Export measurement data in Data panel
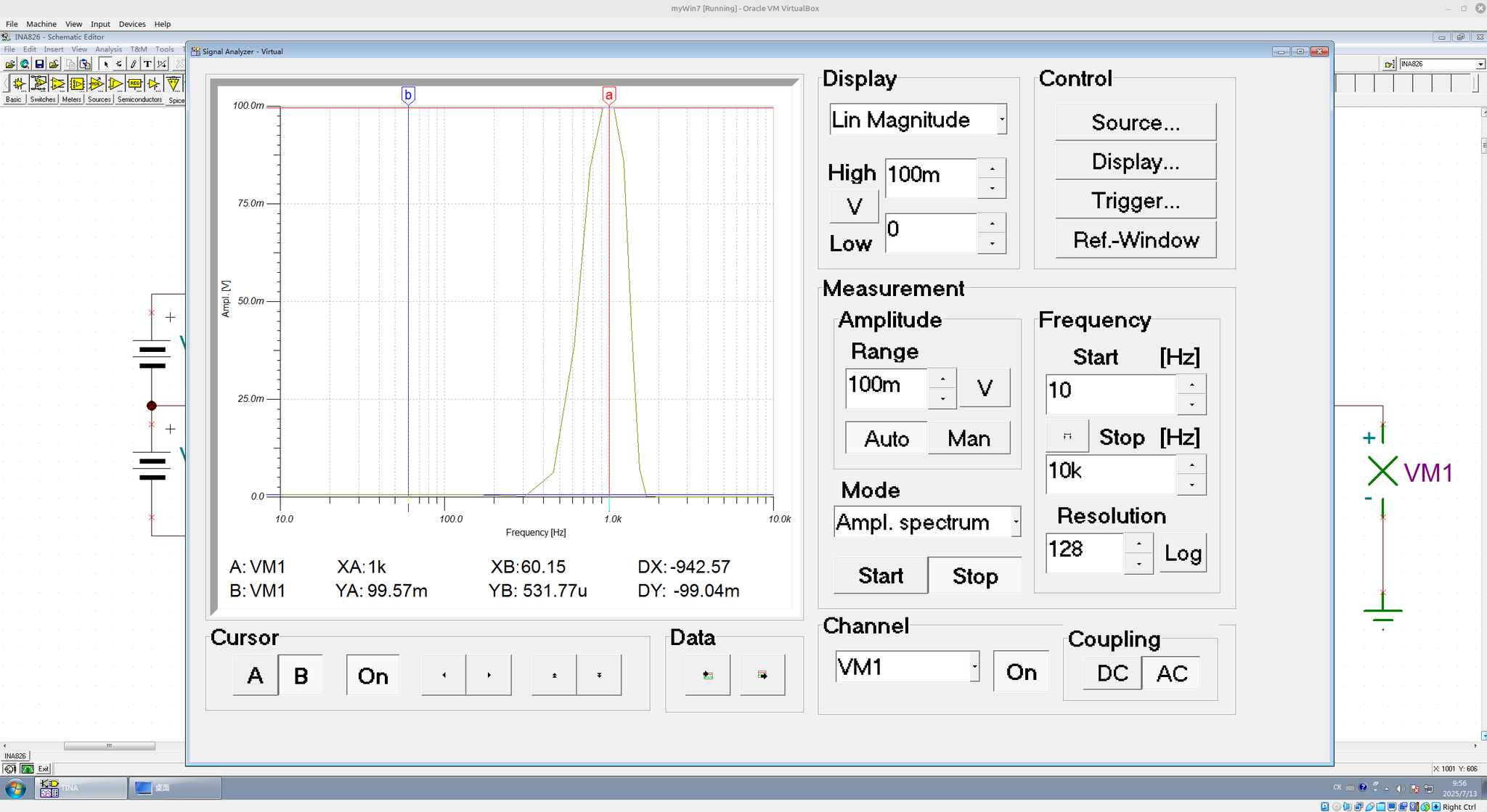Image resolution: width=1487 pixels, height=812 pixels. 763,675
